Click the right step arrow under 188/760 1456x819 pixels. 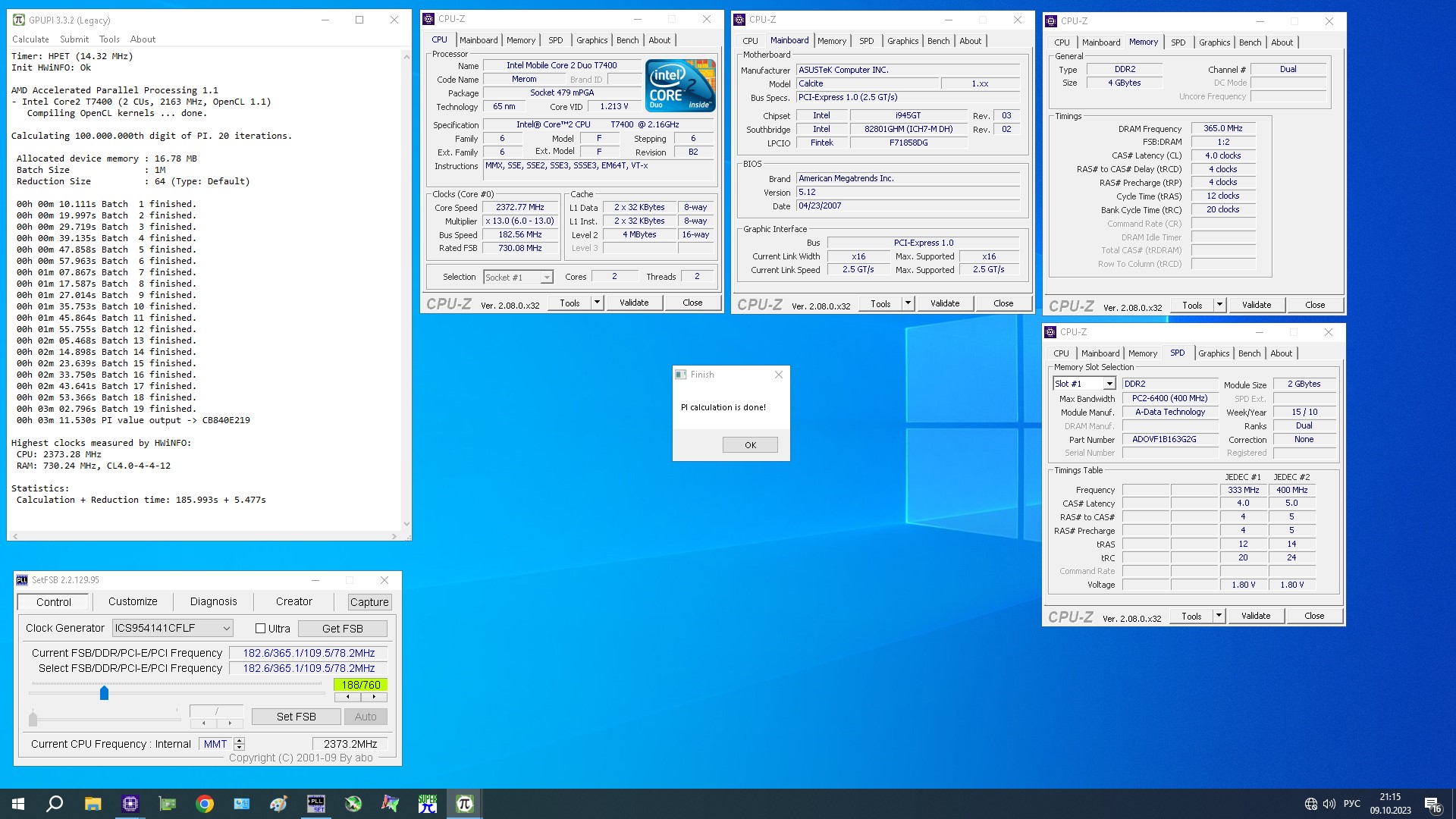click(374, 697)
